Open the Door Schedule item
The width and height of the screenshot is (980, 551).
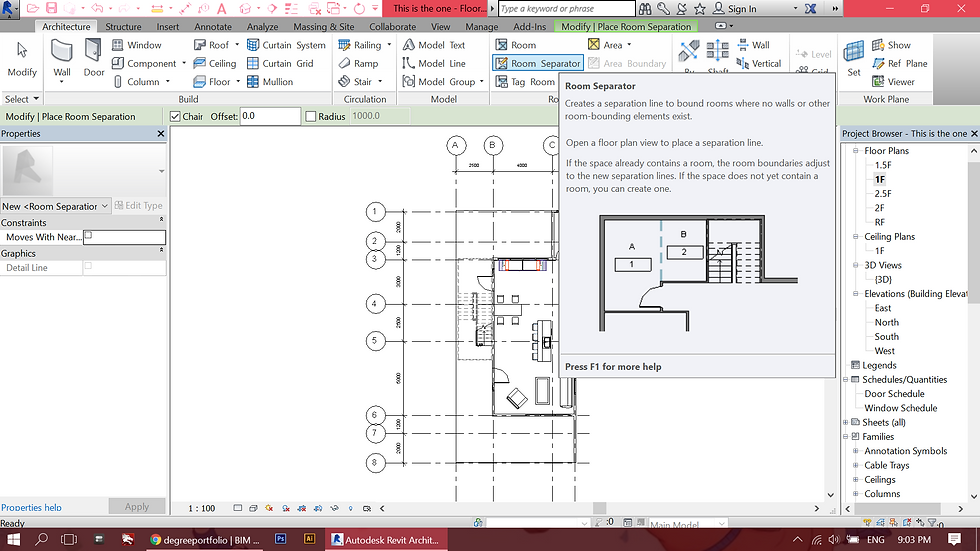click(894, 394)
